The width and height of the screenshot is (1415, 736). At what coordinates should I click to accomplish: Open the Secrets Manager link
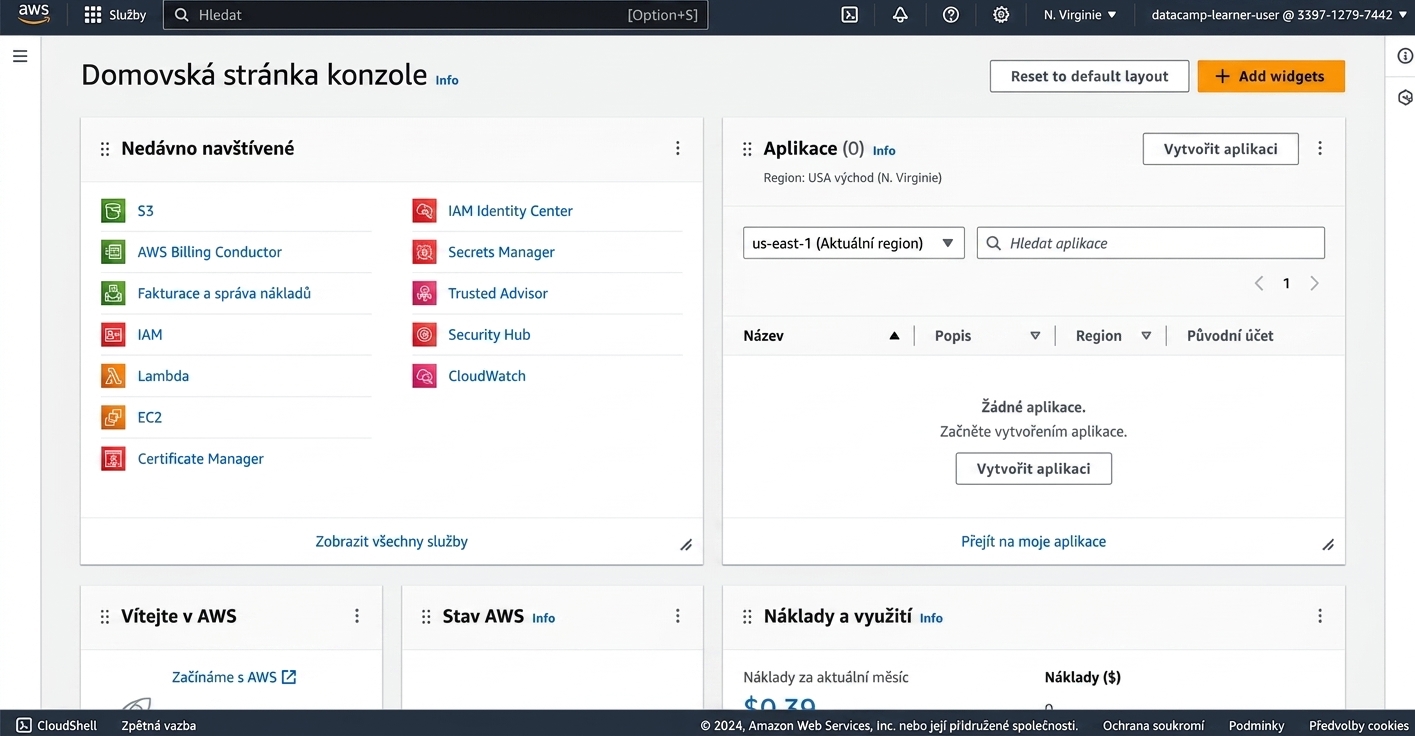tap(501, 252)
